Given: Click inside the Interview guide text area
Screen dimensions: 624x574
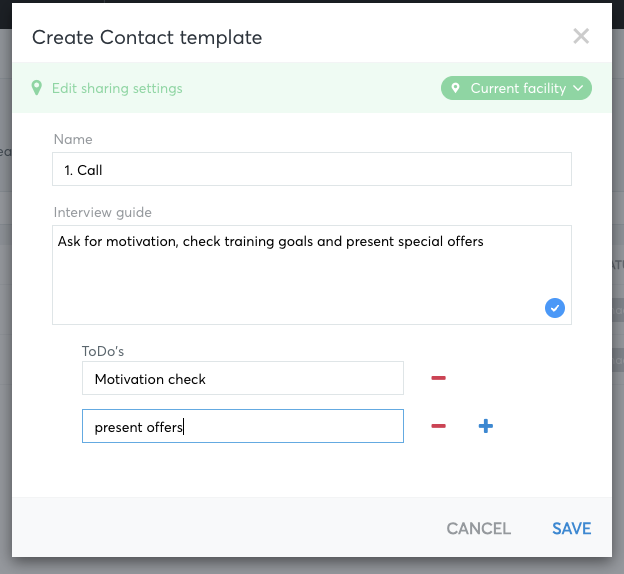Looking at the screenshot, I should [312, 275].
